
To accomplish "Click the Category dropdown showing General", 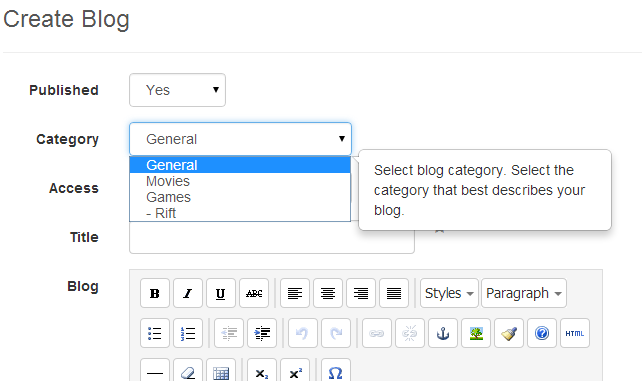I will pos(240,139).
